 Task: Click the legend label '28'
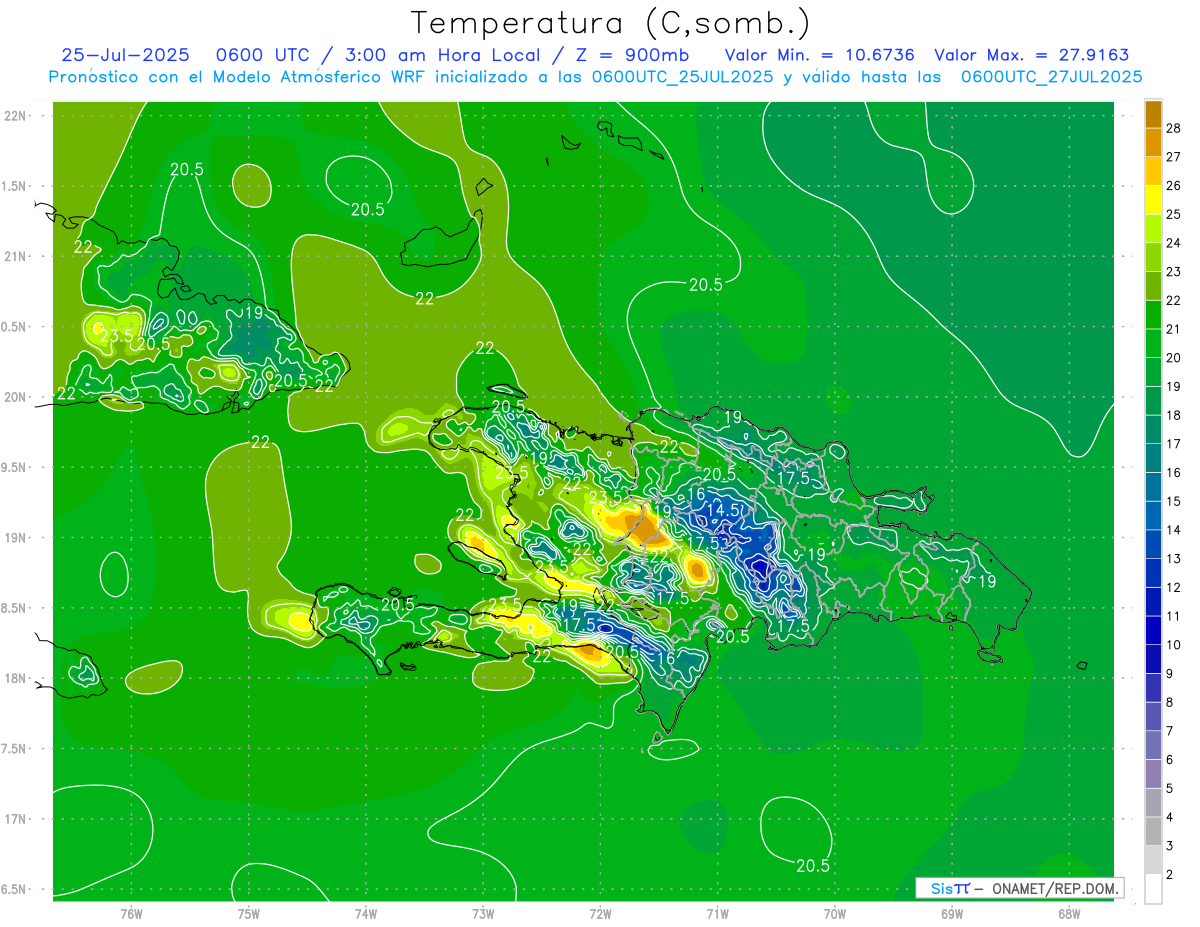[x=1174, y=128]
